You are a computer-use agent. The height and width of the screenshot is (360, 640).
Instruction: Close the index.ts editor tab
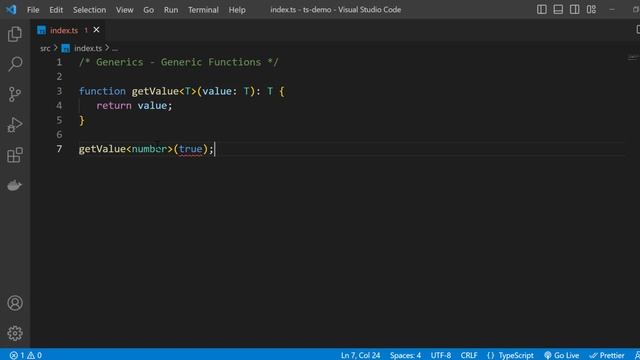point(96,30)
